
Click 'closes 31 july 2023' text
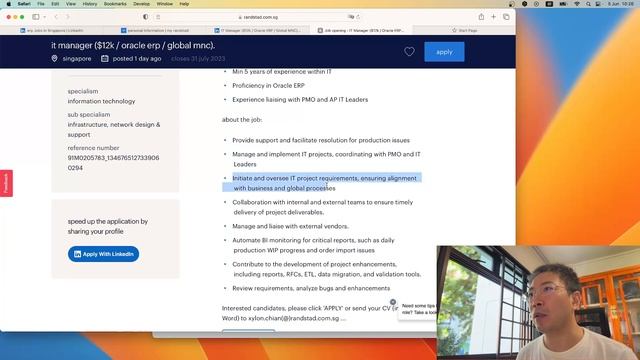click(x=198, y=59)
